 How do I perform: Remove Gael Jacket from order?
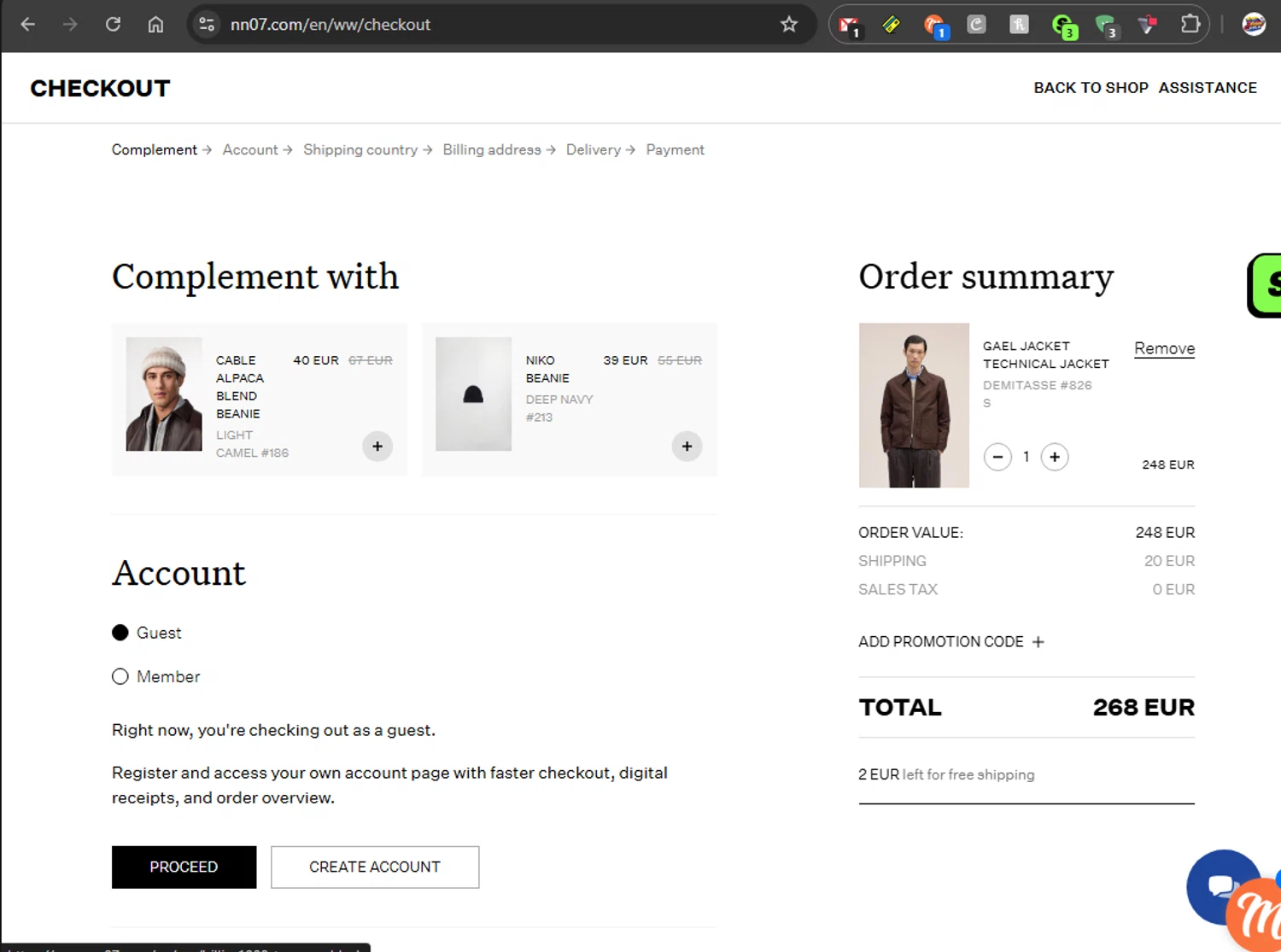tap(1164, 348)
